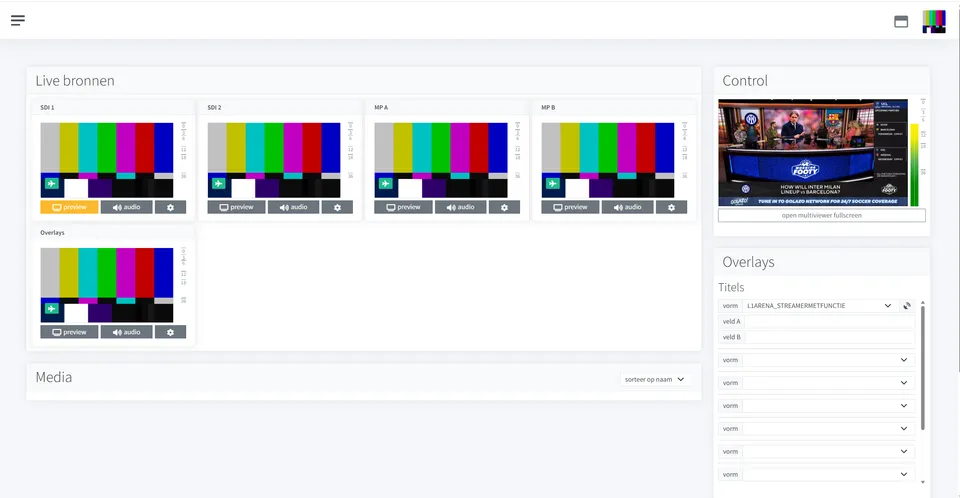
Task: Click the green plane icon on MP A
Action: click(385, 183)
